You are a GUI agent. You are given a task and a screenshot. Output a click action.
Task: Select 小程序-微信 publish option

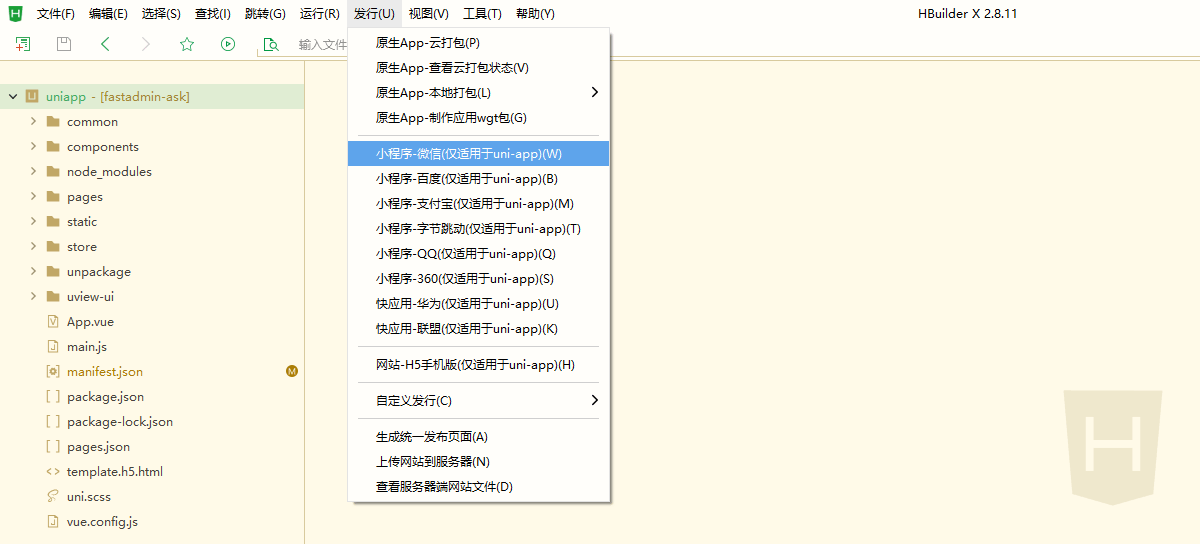pos(478,154)
